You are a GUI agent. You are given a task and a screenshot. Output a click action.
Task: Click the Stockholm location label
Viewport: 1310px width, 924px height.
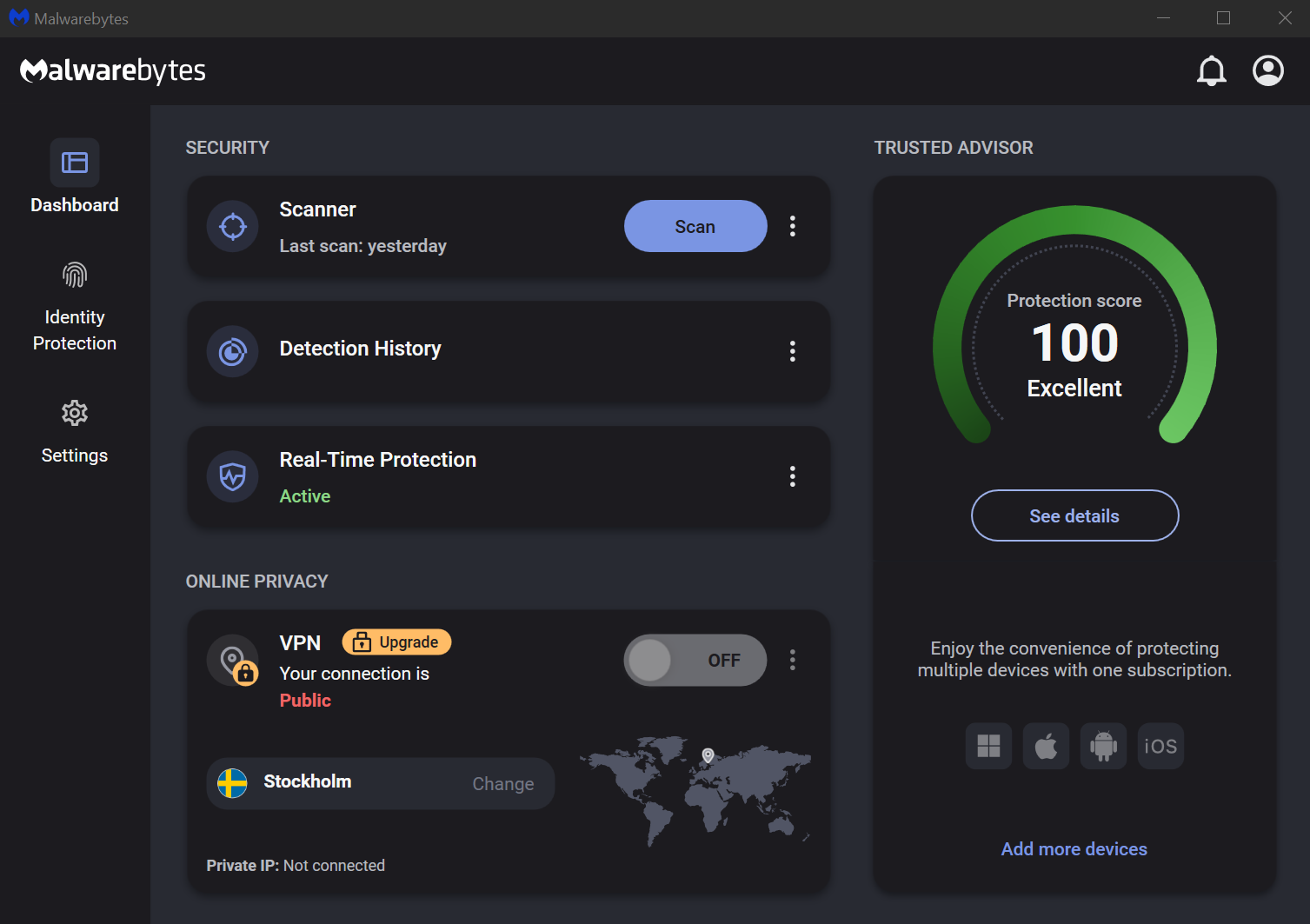tap(308, 781)
